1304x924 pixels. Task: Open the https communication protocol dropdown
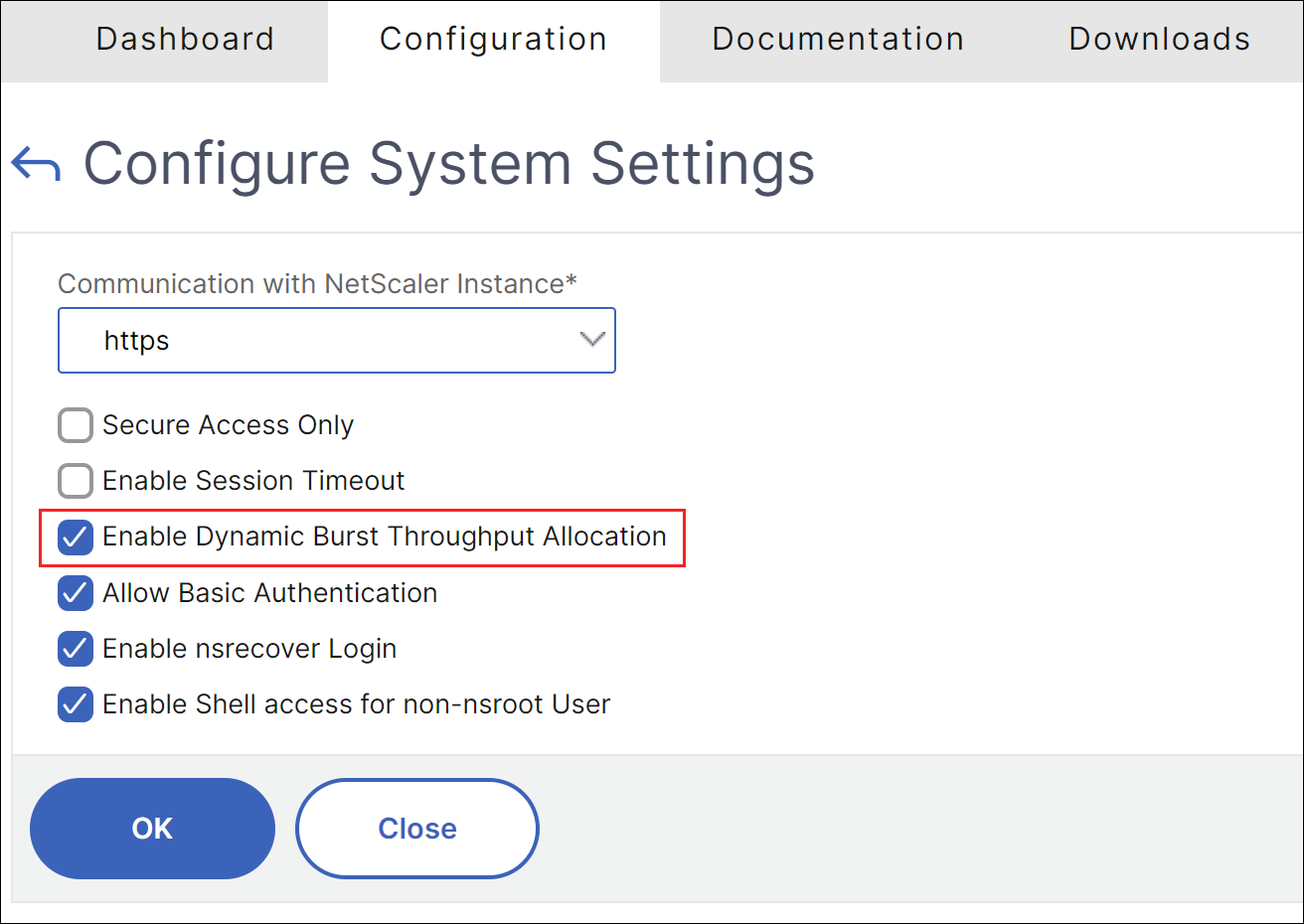[337, 341]
